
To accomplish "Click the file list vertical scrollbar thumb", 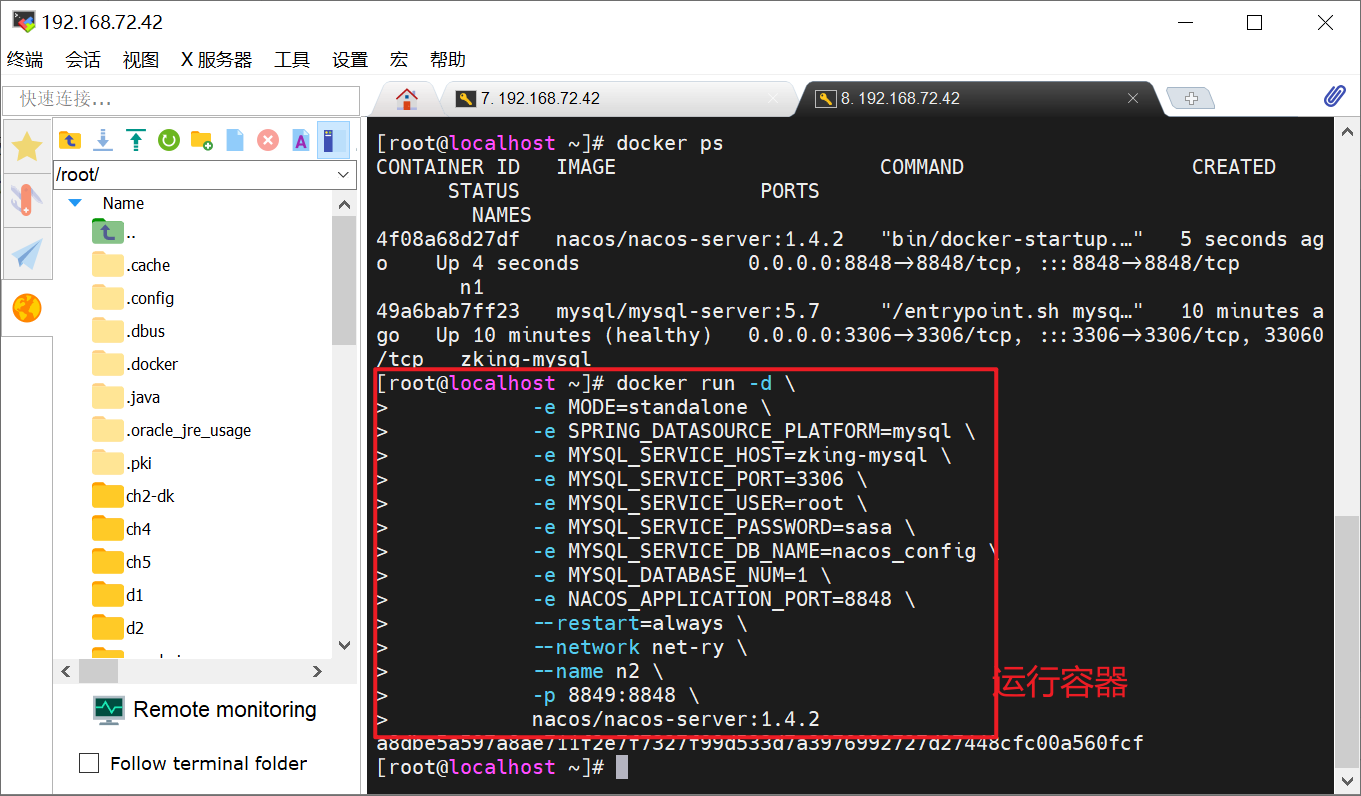I will 344,280.
